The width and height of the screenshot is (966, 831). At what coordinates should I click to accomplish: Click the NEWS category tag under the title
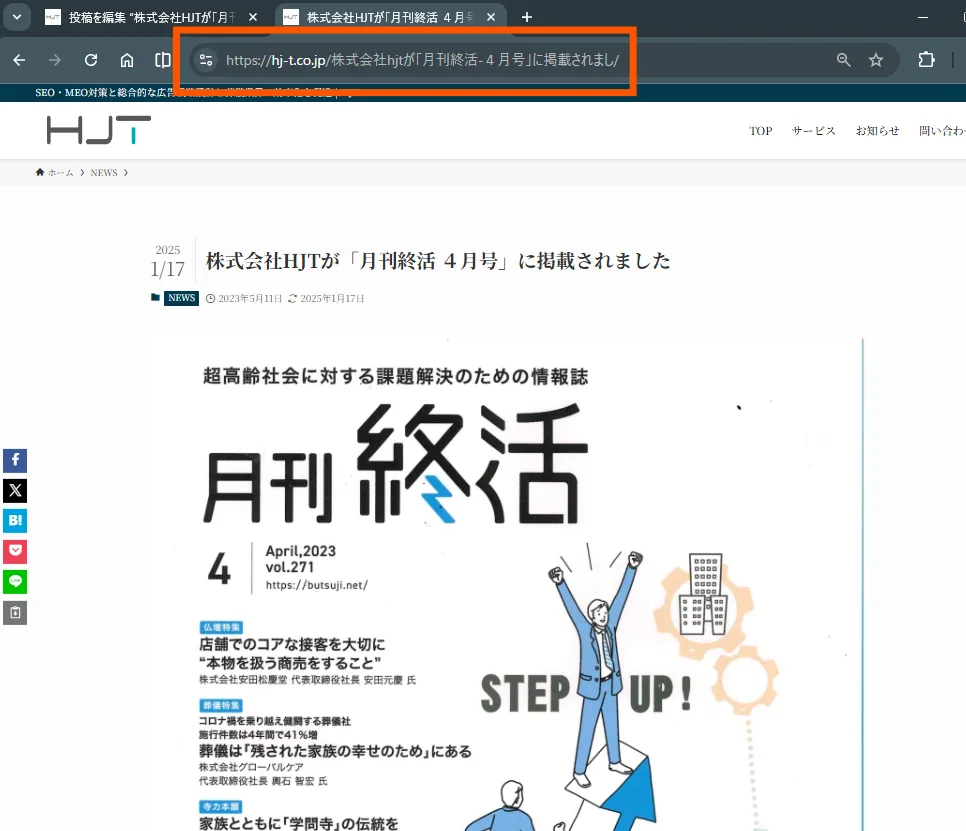pos(181,298)
